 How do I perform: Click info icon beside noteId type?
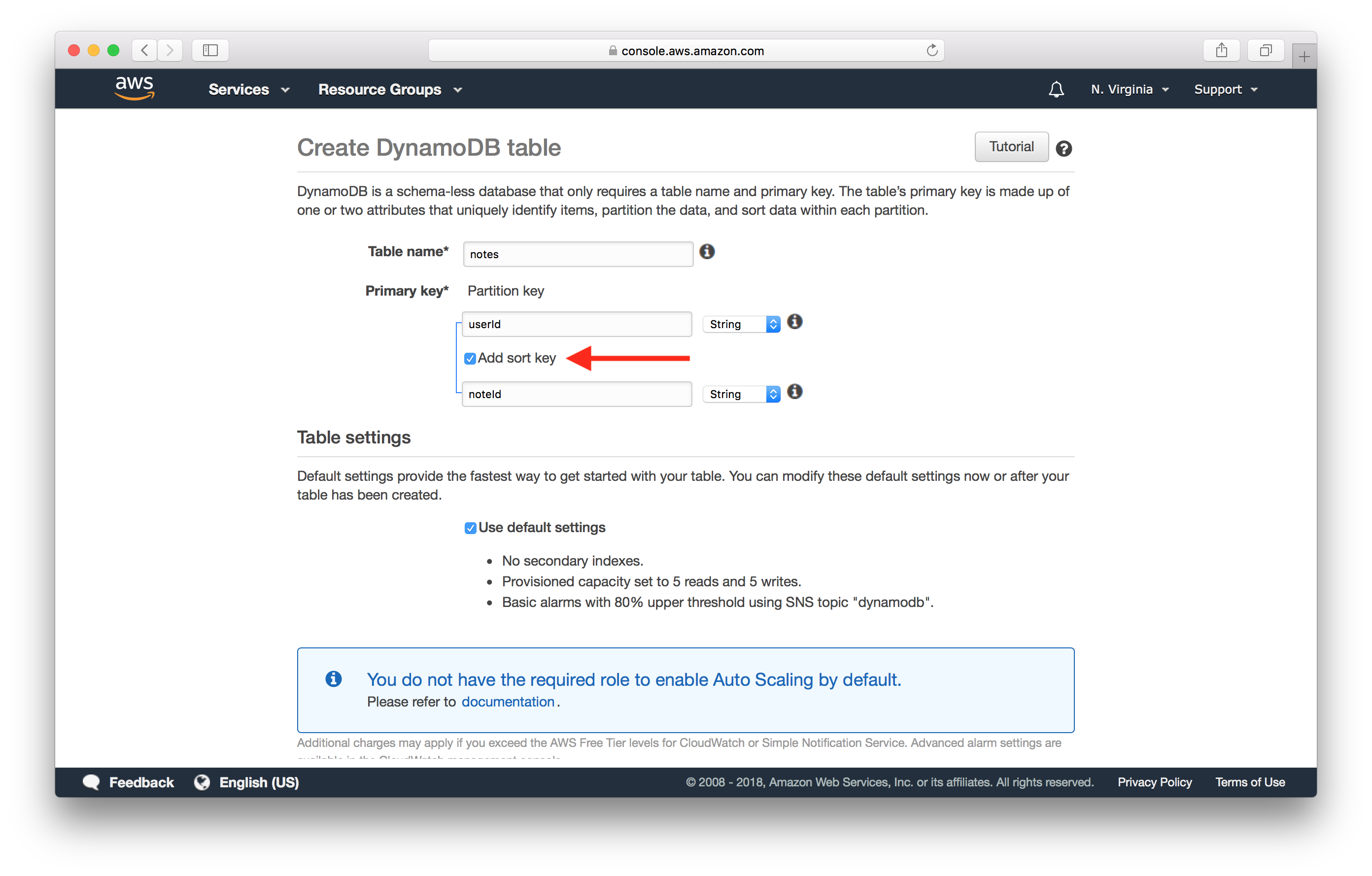tap(794, 392)
